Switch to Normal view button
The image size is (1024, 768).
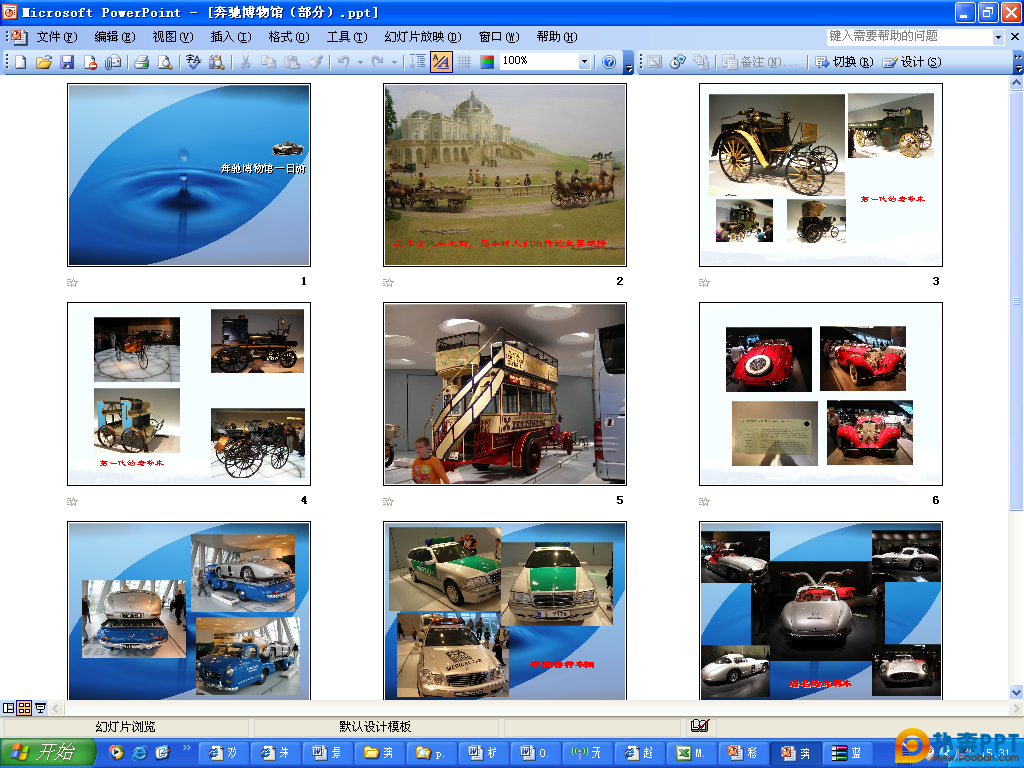tap(8, 708)
